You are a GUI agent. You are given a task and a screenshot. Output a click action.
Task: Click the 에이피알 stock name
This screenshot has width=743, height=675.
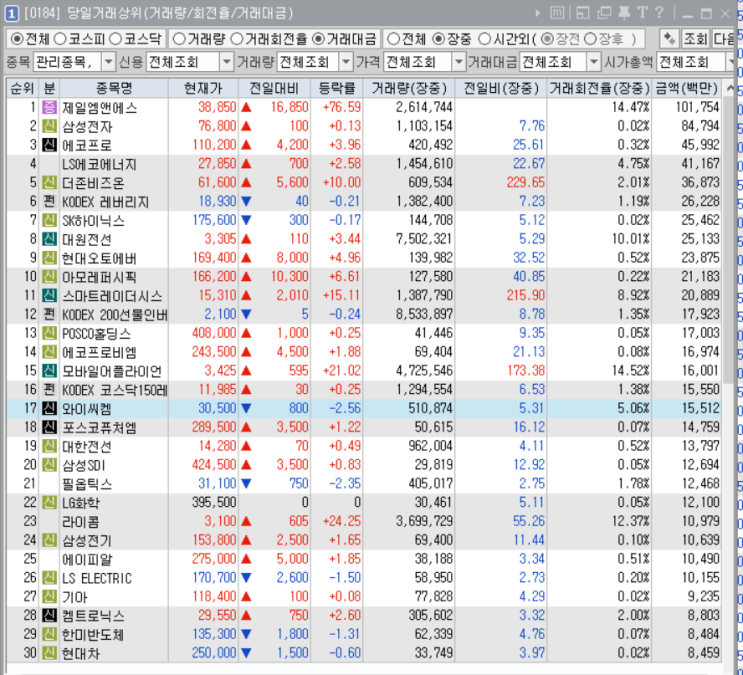(87, 559)
